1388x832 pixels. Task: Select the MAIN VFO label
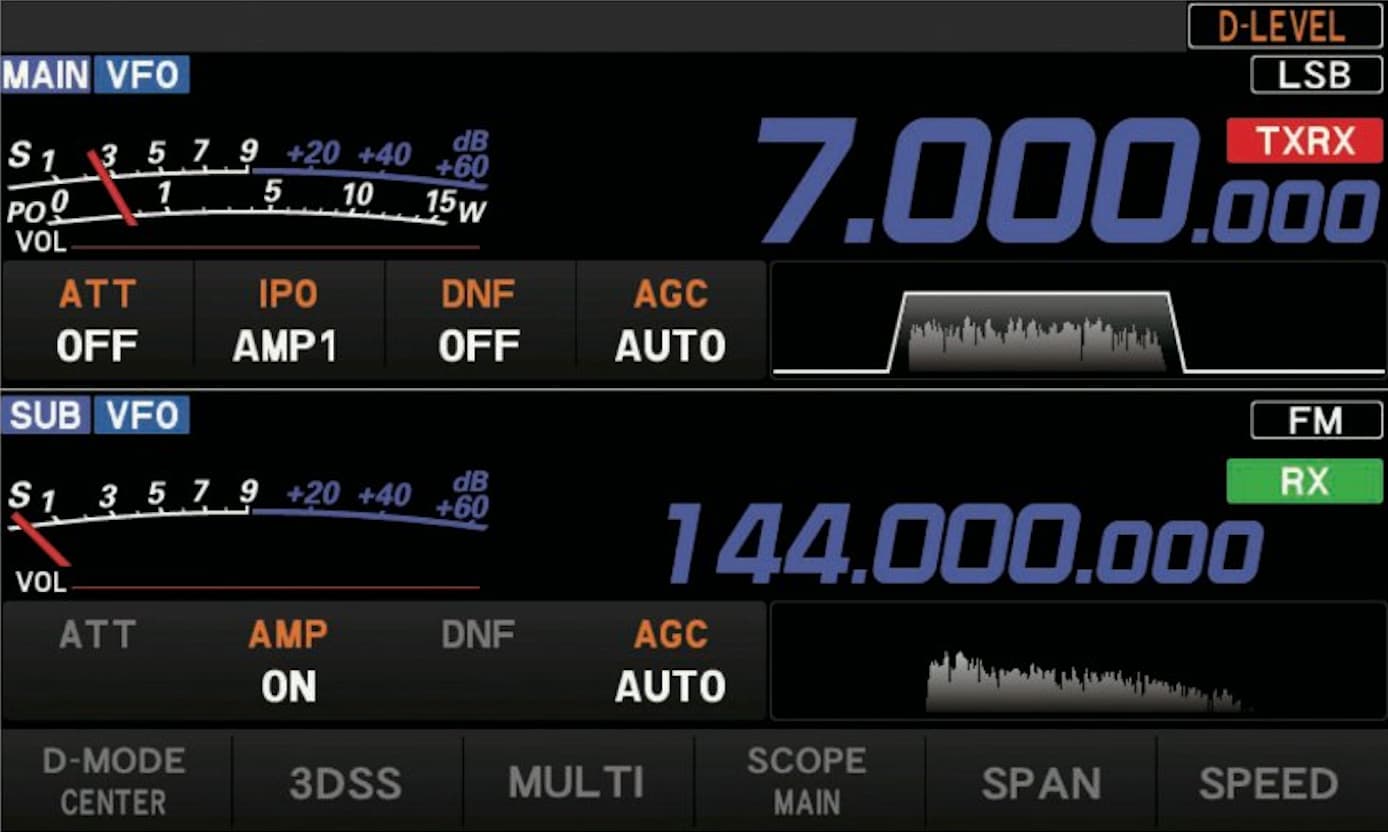pyautogui.click(x=96, y=75)
